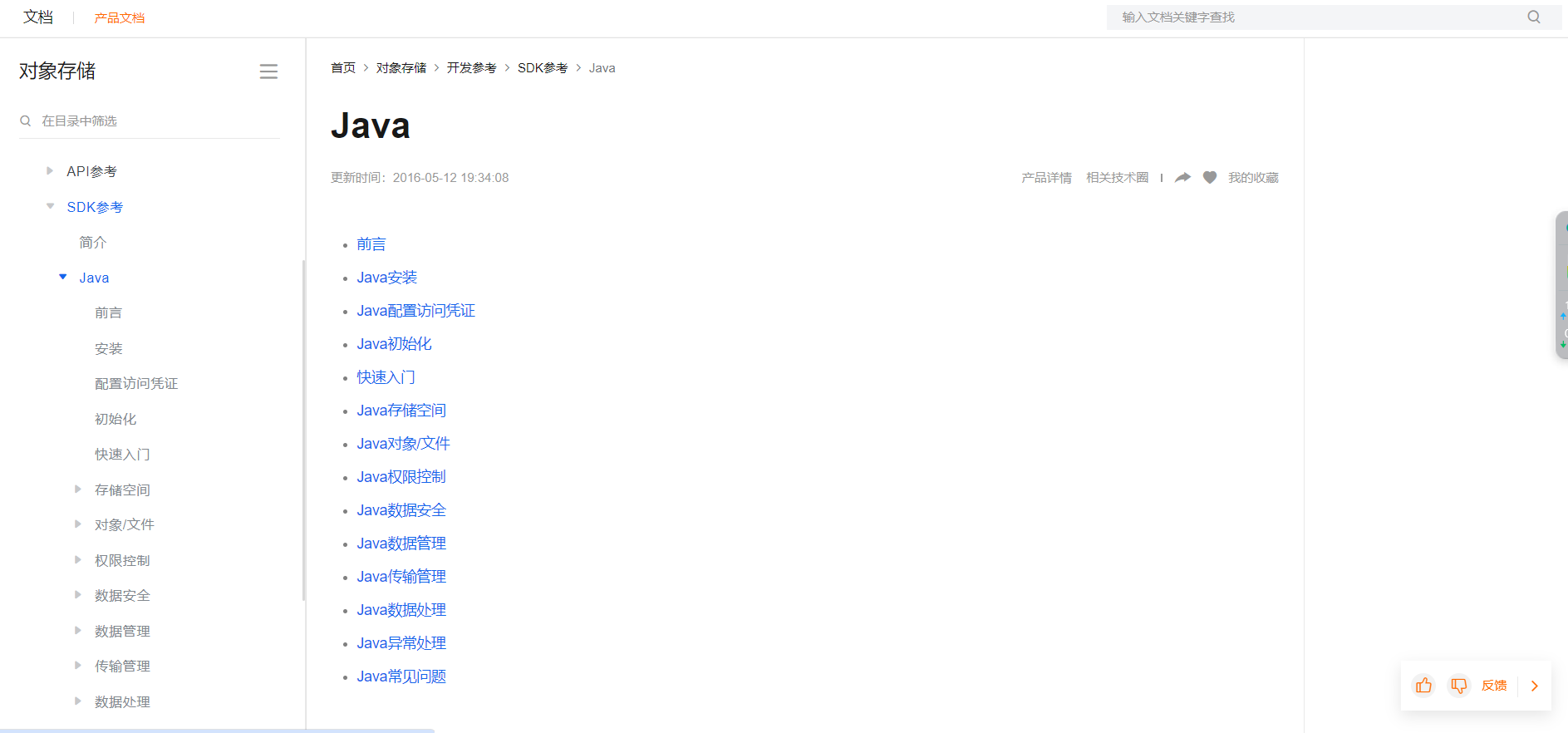The width and height of the screenshot is (1568, 733).
Task: Expand the 数据安全 sidebar node
Action: [78, 594]
